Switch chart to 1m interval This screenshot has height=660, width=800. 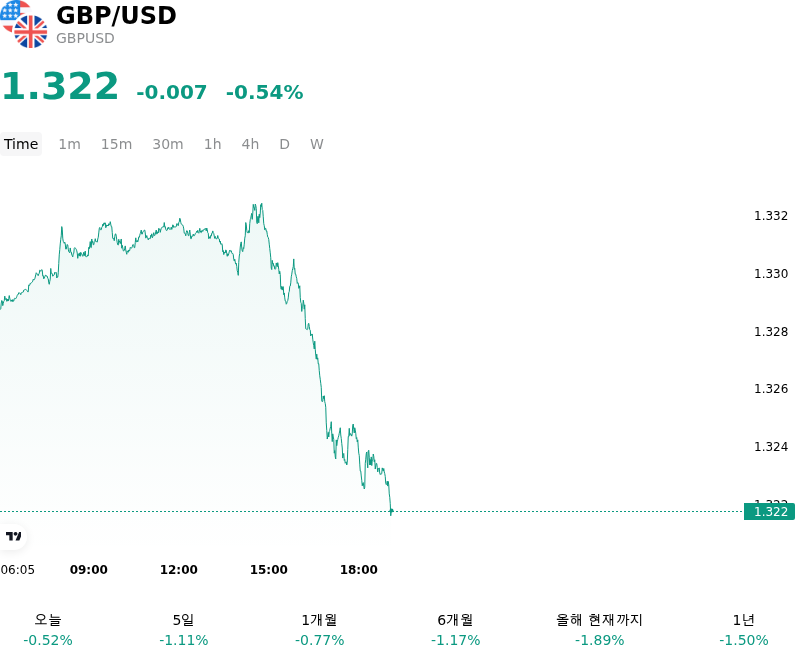click(69, 144)
